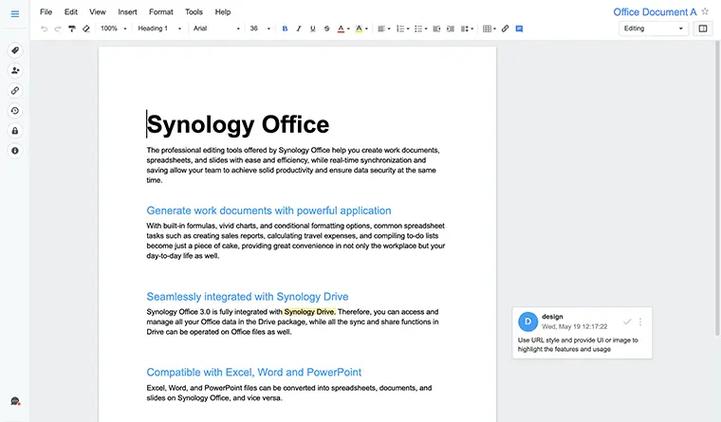Open the 100% zoom dropdown
Image resolution: width=721 pixels, height=422 pixels.
click(113, 29)
